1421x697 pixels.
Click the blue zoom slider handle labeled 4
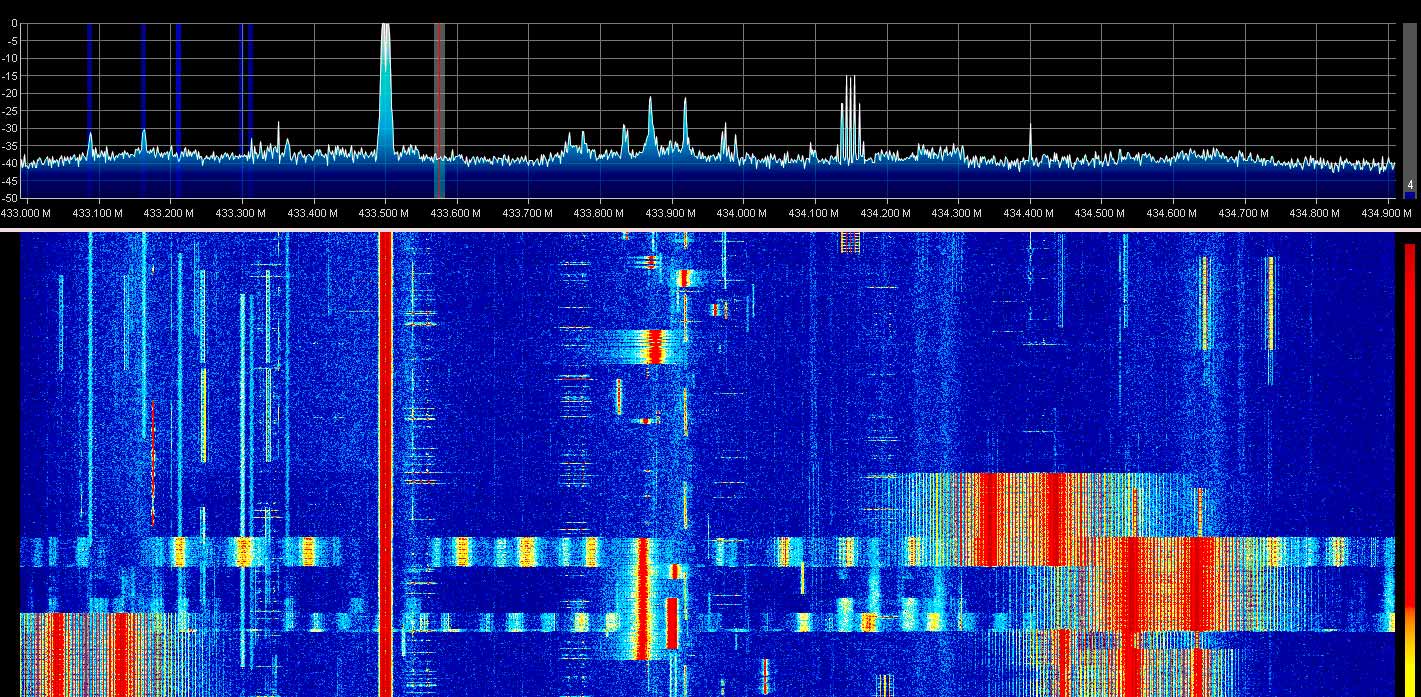1409,187
